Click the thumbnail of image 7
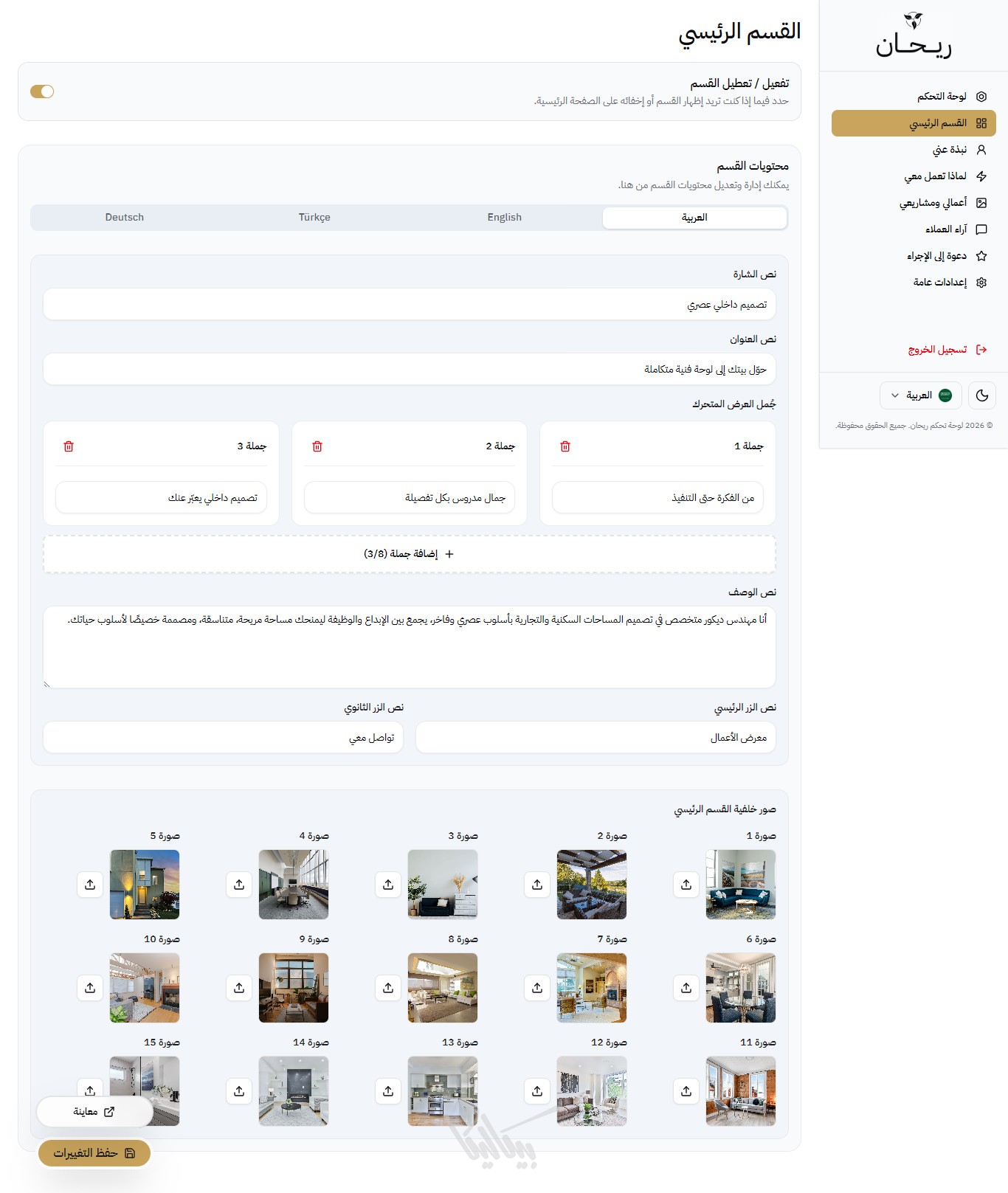This screenshot has height=1193, width=1008. (592, 988)
